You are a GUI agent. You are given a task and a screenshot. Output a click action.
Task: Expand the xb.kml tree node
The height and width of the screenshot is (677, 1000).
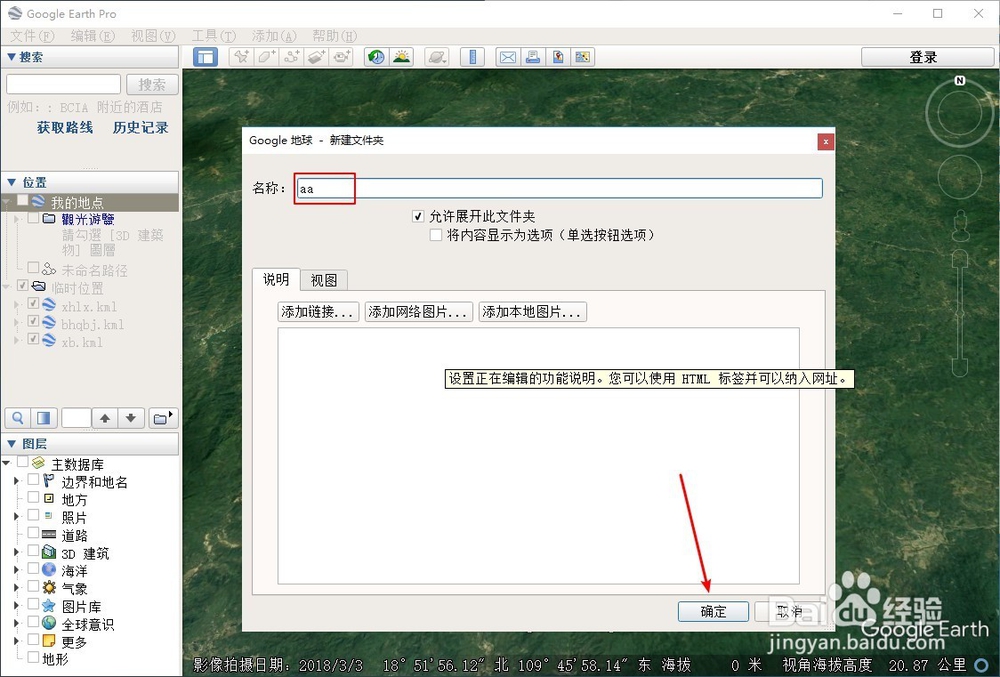click(x=17, y=340)
